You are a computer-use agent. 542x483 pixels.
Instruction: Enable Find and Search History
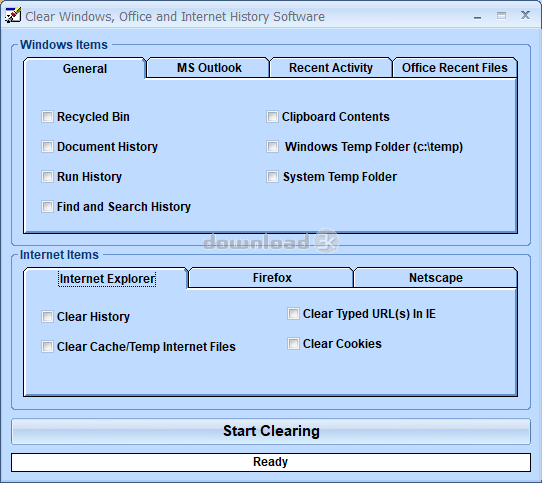click(47, 207)
